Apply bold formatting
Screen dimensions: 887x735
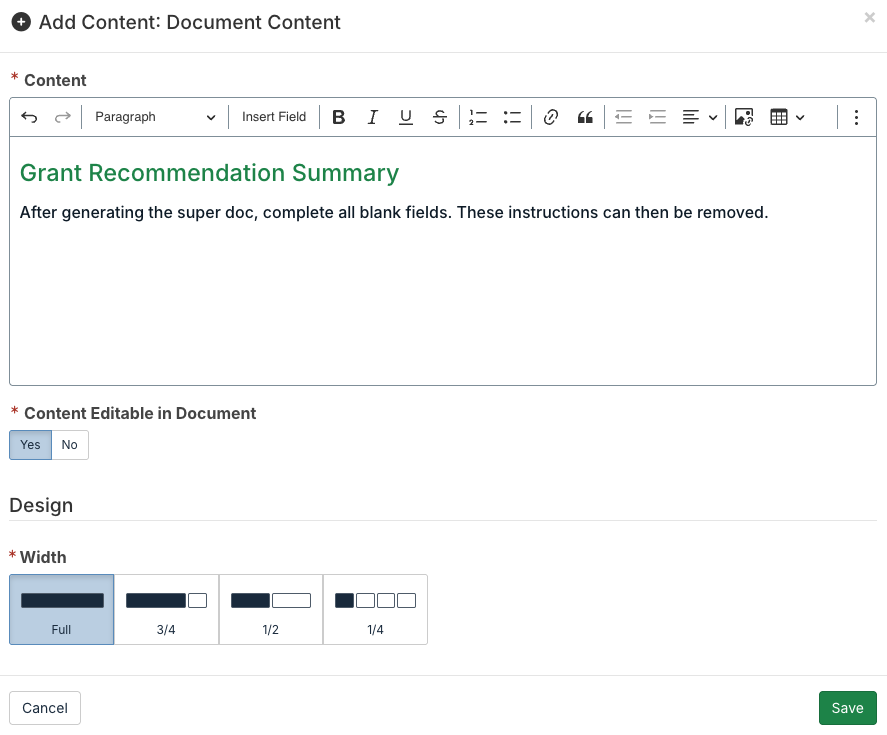[338, 117]
